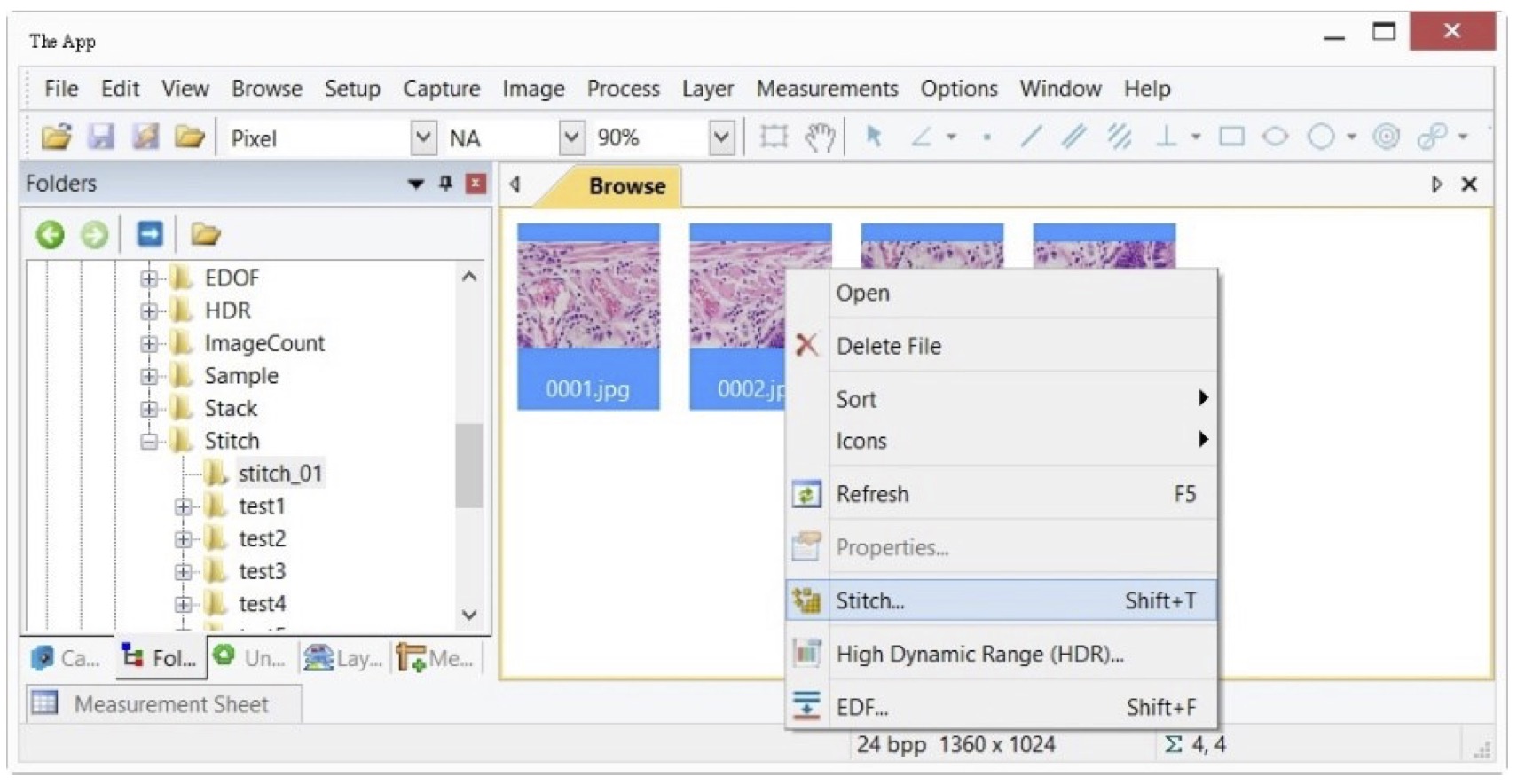This screenshot has height=784, width=1517.
Task: Open the Pixel unit dropdown
Action: click(424, 137)
